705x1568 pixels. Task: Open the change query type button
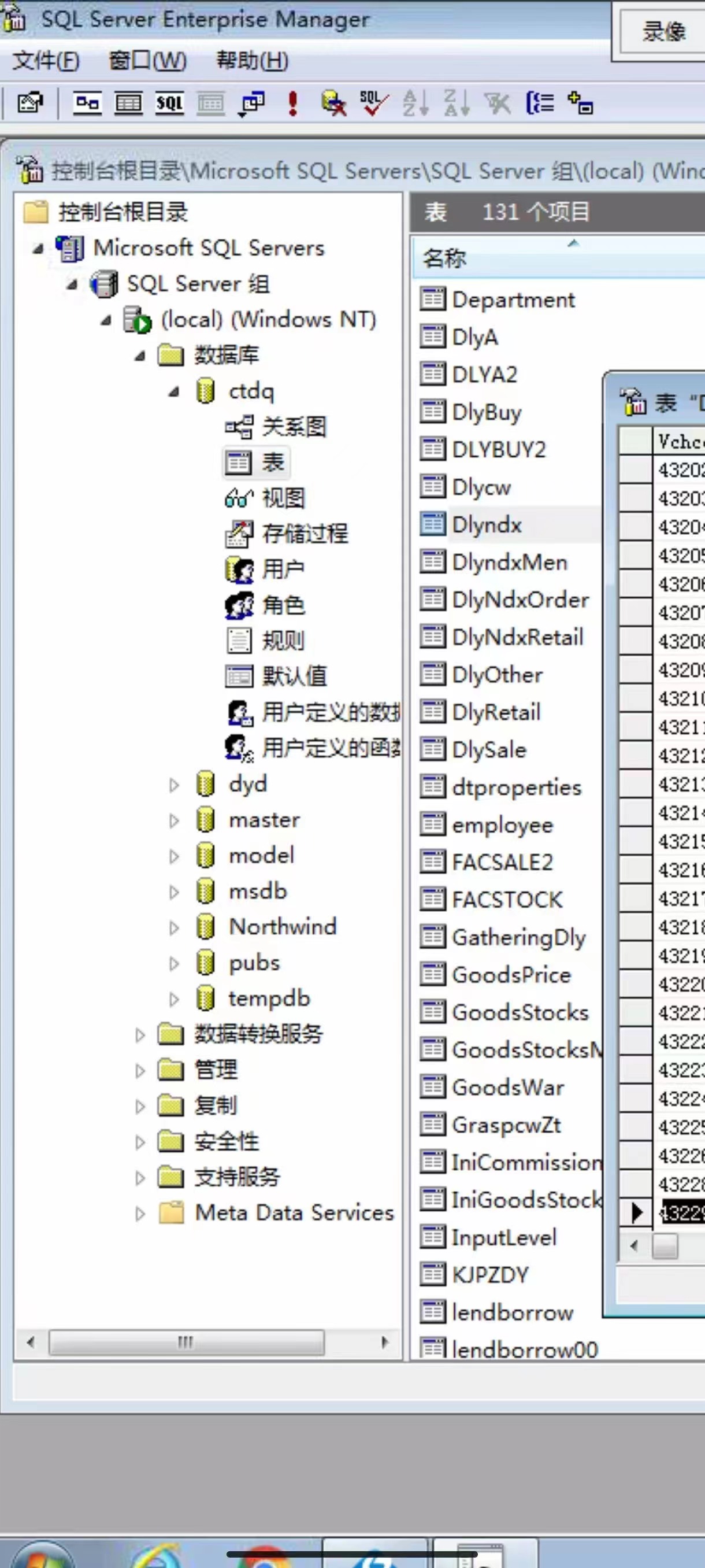click(252, 104)
